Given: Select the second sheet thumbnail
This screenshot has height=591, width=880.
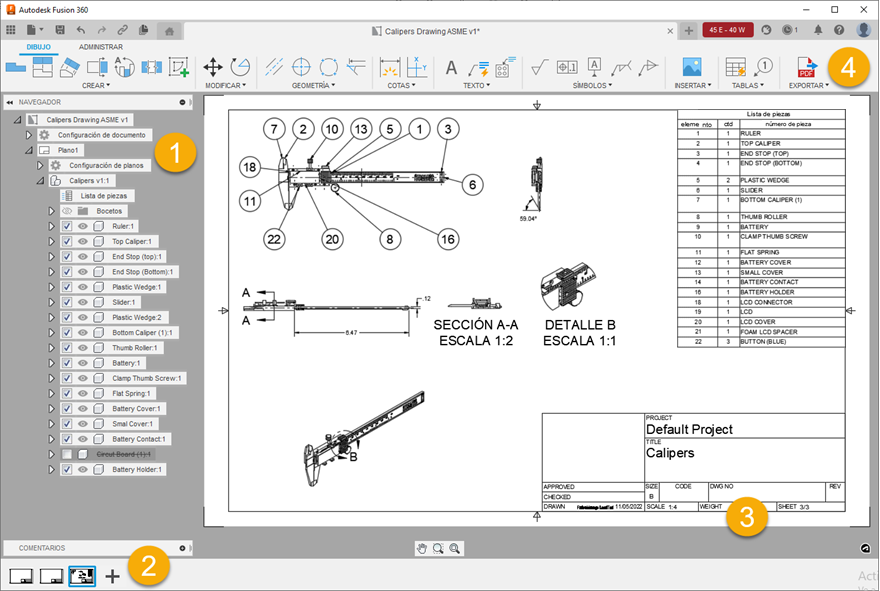Looking at the screenshot, I should [x=51, y=576].
